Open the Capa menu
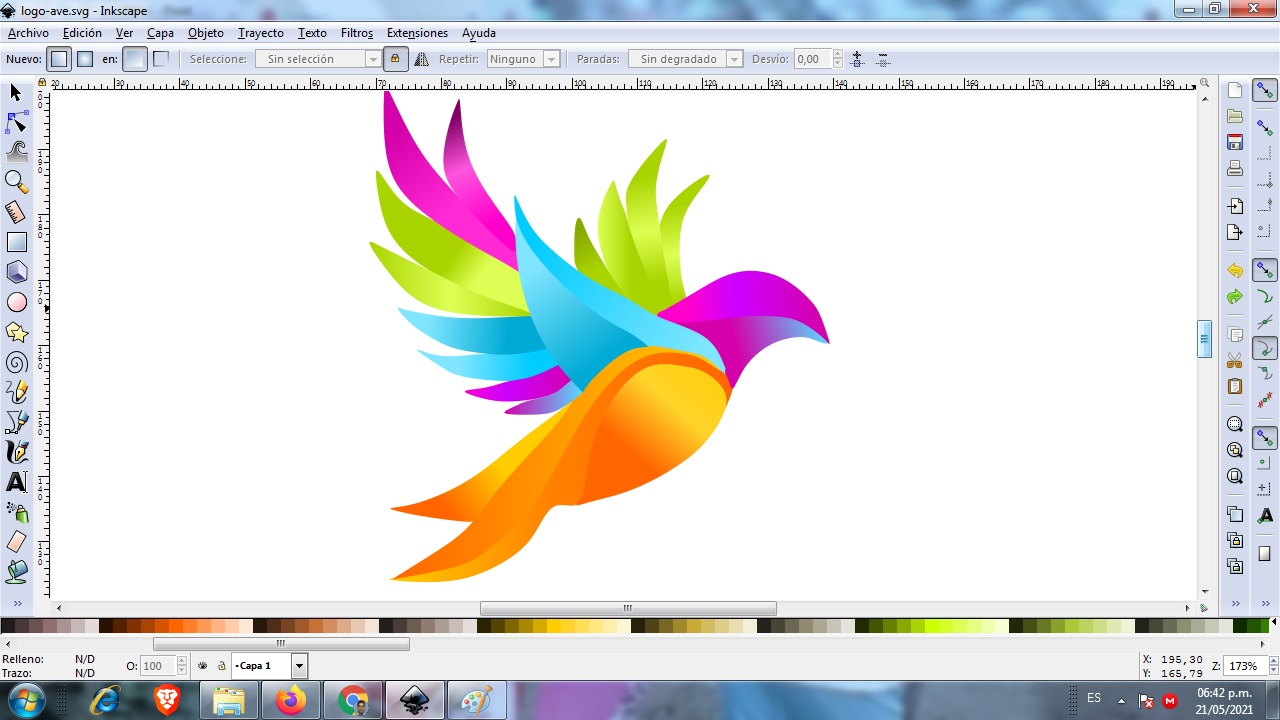The height and width of the screenshot is (720, 1280). [160, 33]
